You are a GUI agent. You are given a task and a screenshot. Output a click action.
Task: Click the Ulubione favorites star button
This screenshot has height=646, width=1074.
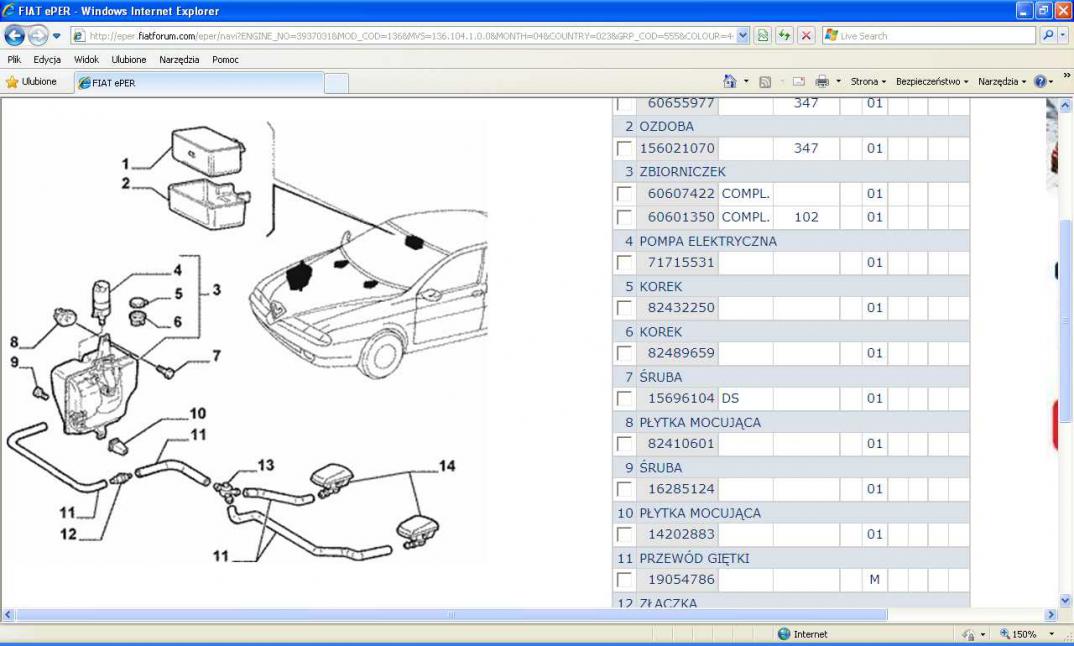32,82
